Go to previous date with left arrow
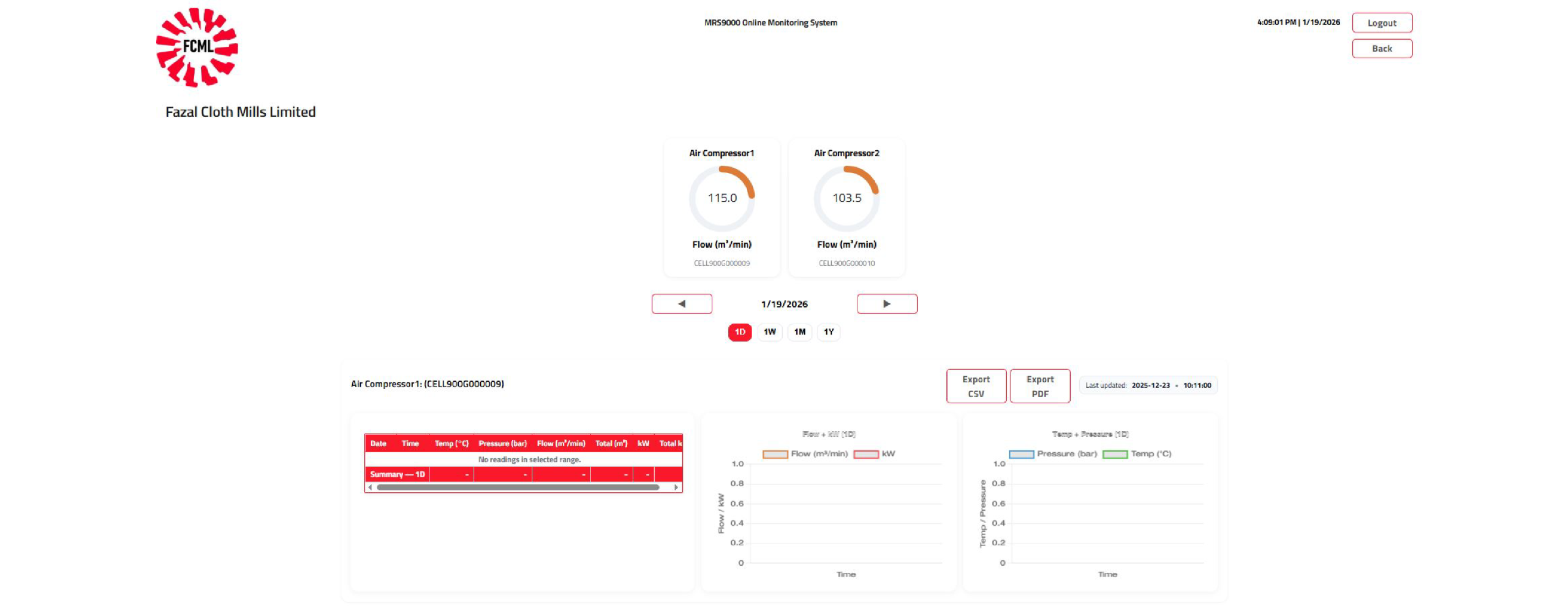This screenshot has height=611, width=1568. click(x=681, y=303)
